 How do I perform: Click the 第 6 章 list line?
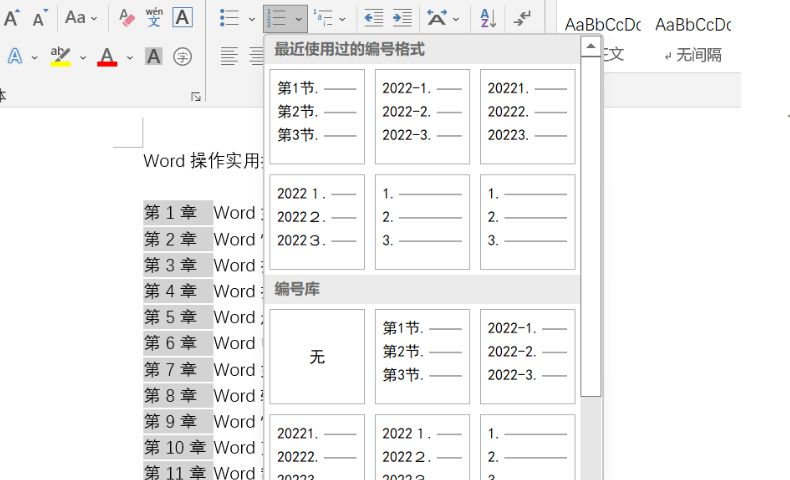(x=203, y=343)
